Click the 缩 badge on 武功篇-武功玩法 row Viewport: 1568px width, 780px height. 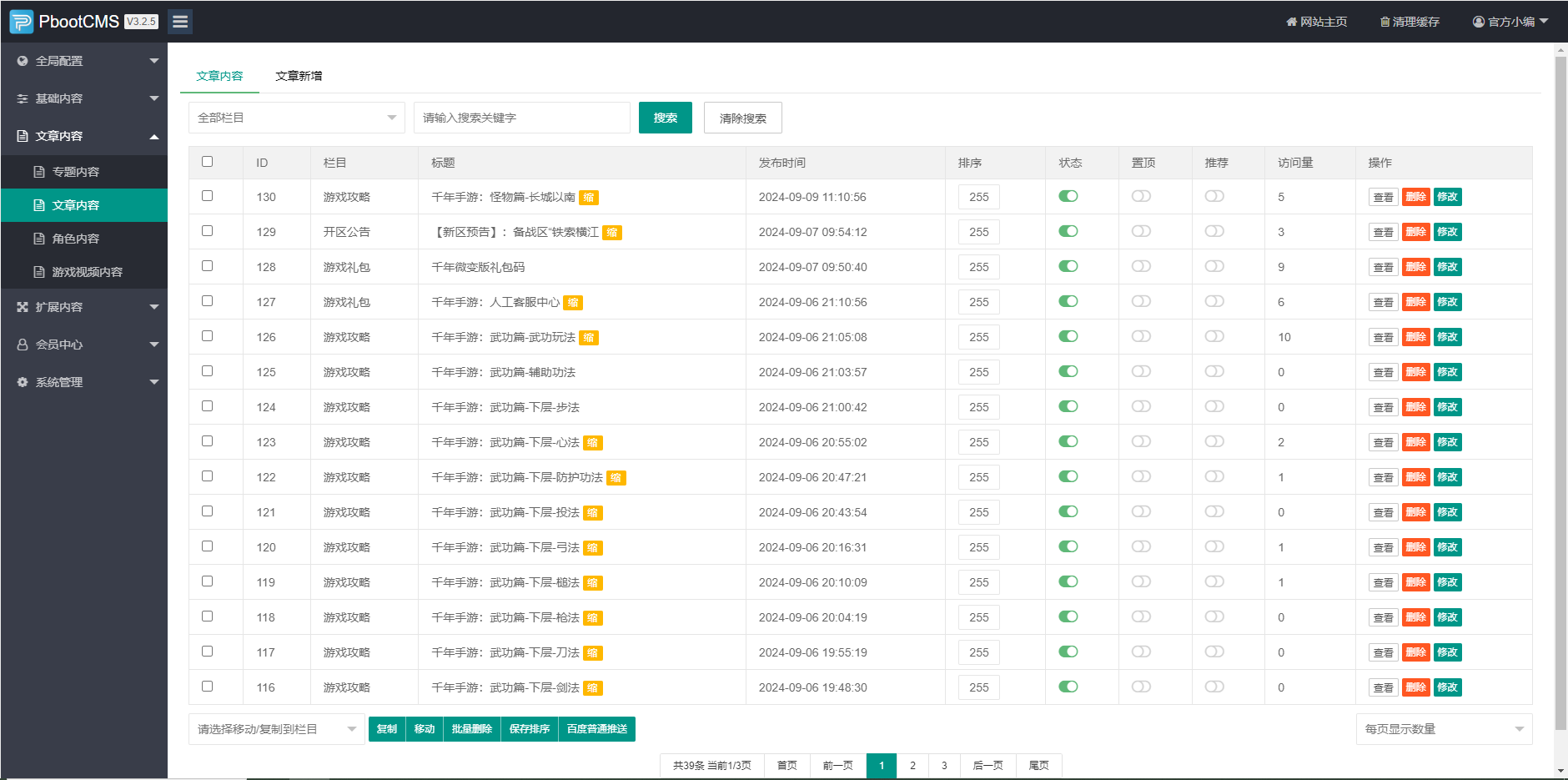coord(589,338)
